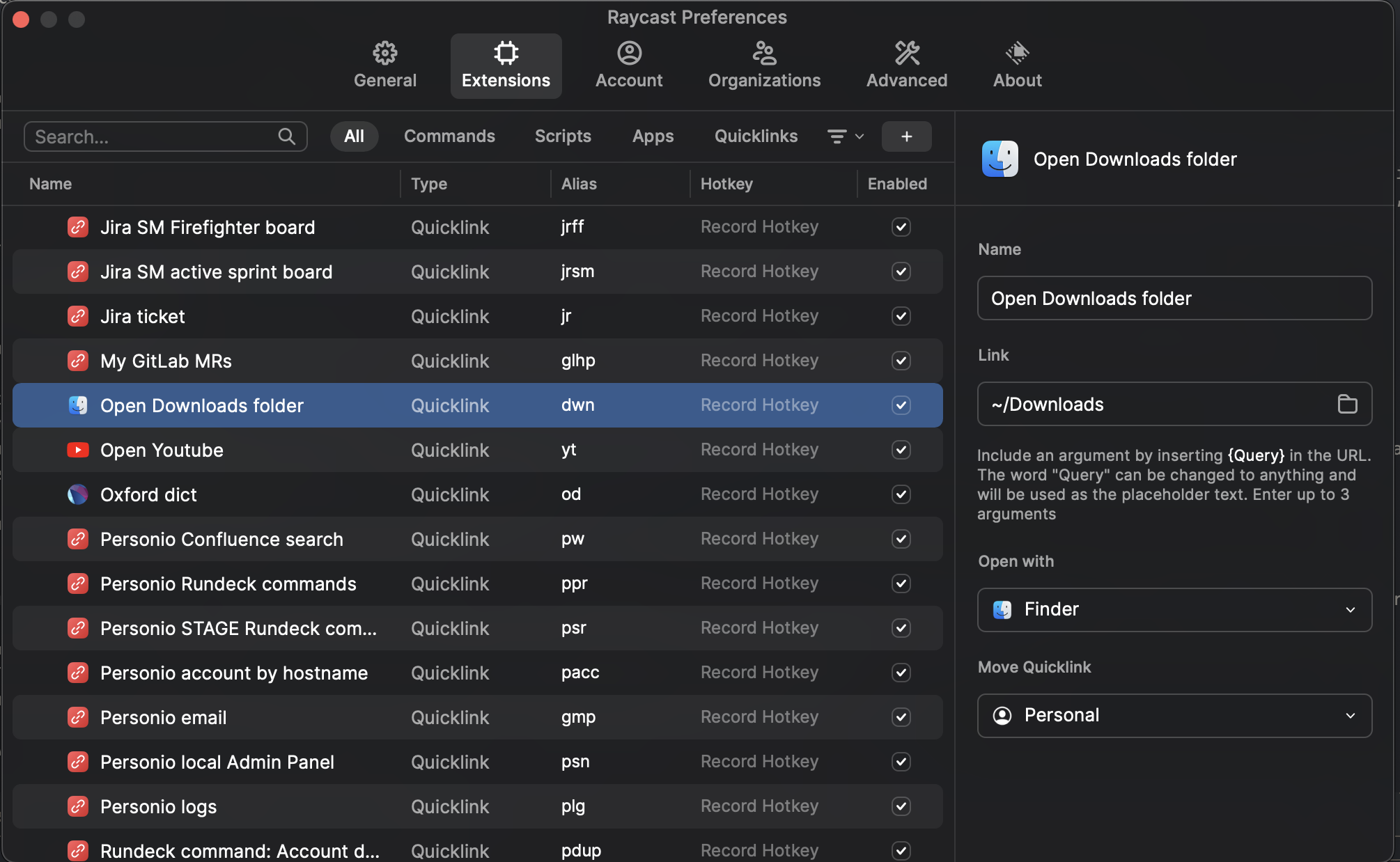Uncheck Enabled for Open Youtube
The height and width of the screenshot is (862, 1400).
pyautogui.click(x=901, y=450)
